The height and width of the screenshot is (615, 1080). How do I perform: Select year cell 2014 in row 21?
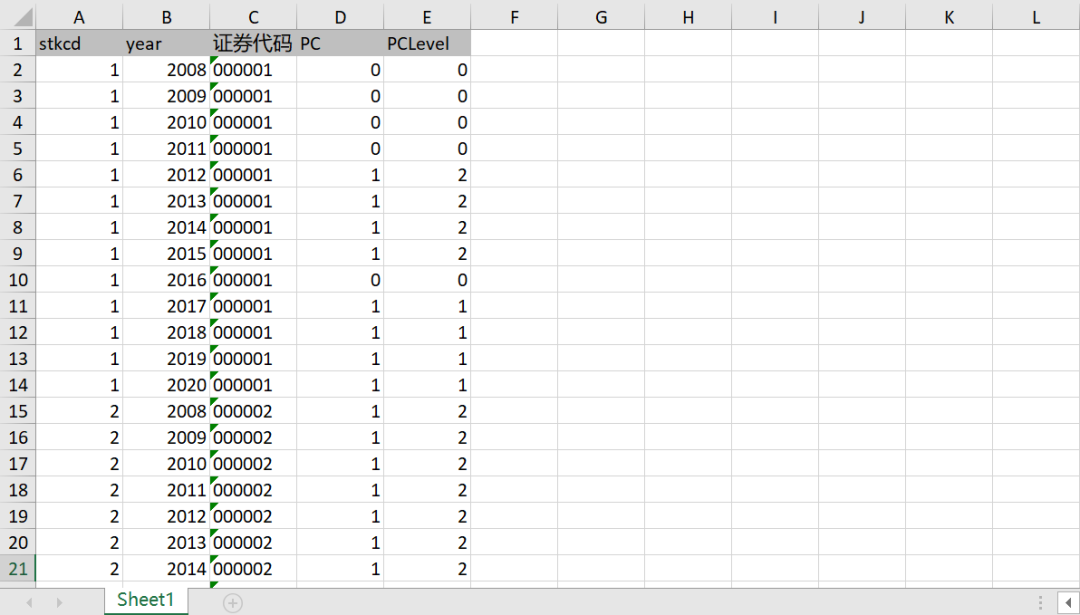point(166,569)
